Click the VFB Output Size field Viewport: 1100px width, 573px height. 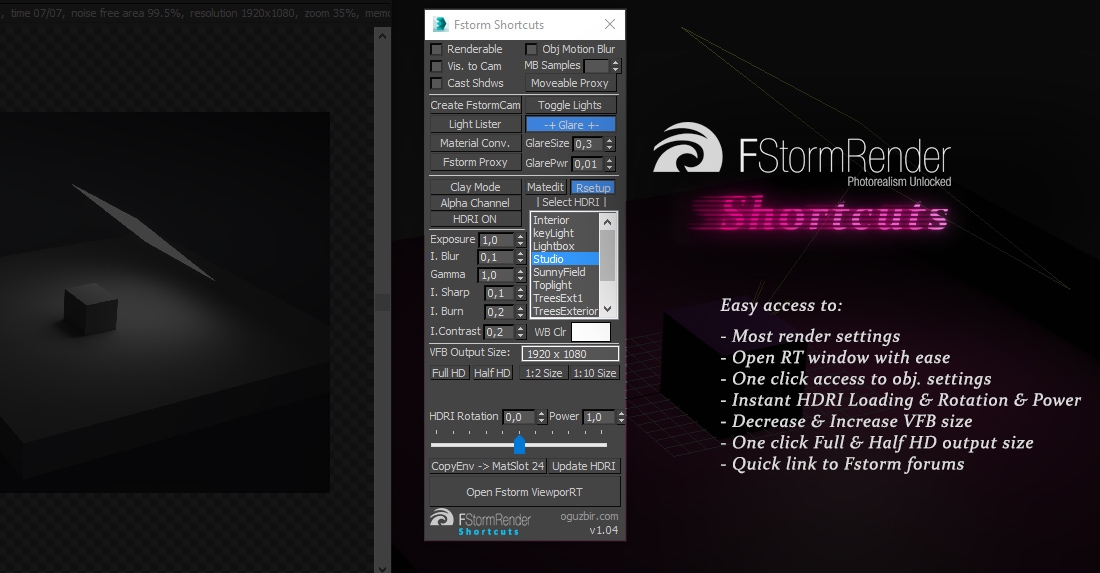pyautogui.click(x=570, y=354)
